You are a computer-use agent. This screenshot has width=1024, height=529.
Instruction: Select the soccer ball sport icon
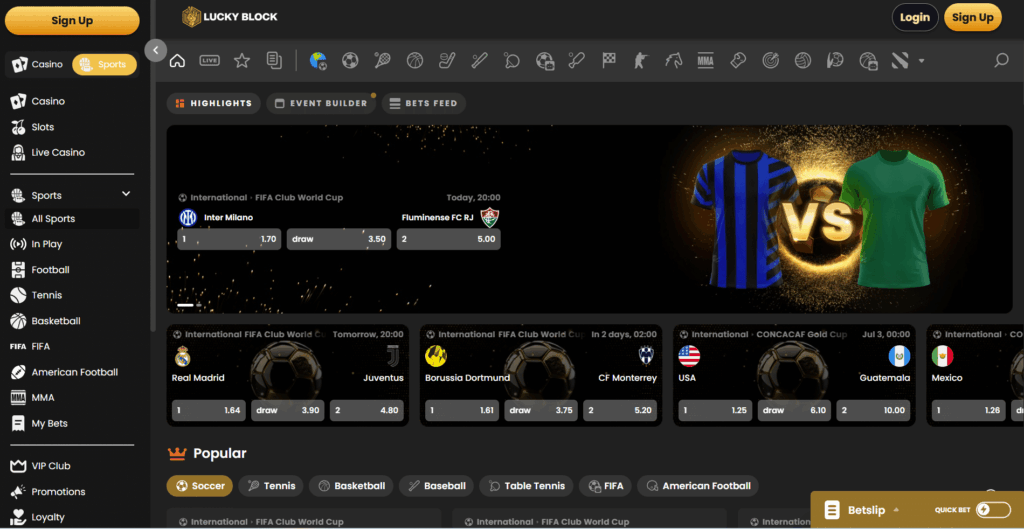(350, 61)
